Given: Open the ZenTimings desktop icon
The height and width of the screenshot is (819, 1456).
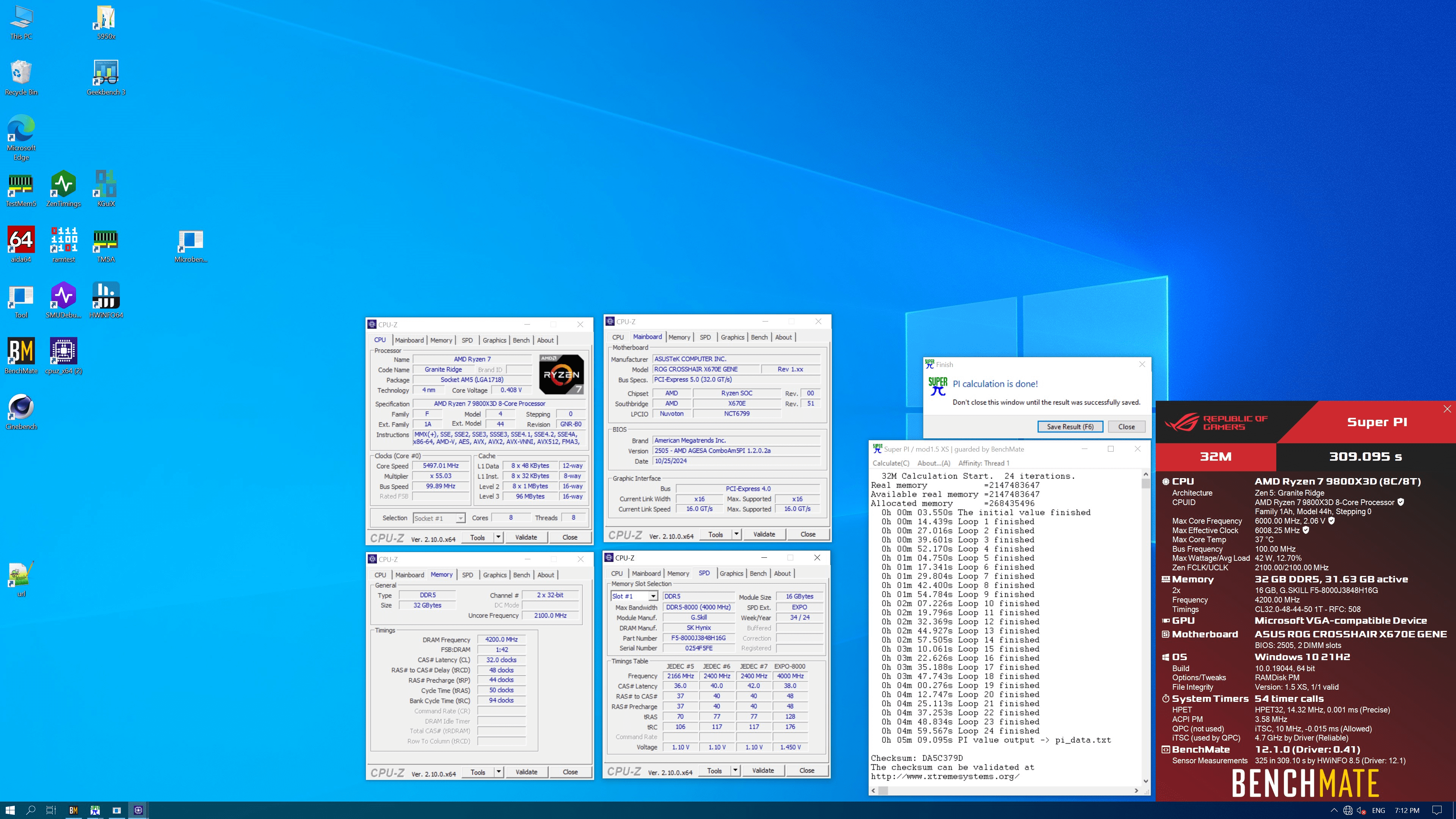Looking at the screenshot, I should pyautogui.click(x=63, y=185).
